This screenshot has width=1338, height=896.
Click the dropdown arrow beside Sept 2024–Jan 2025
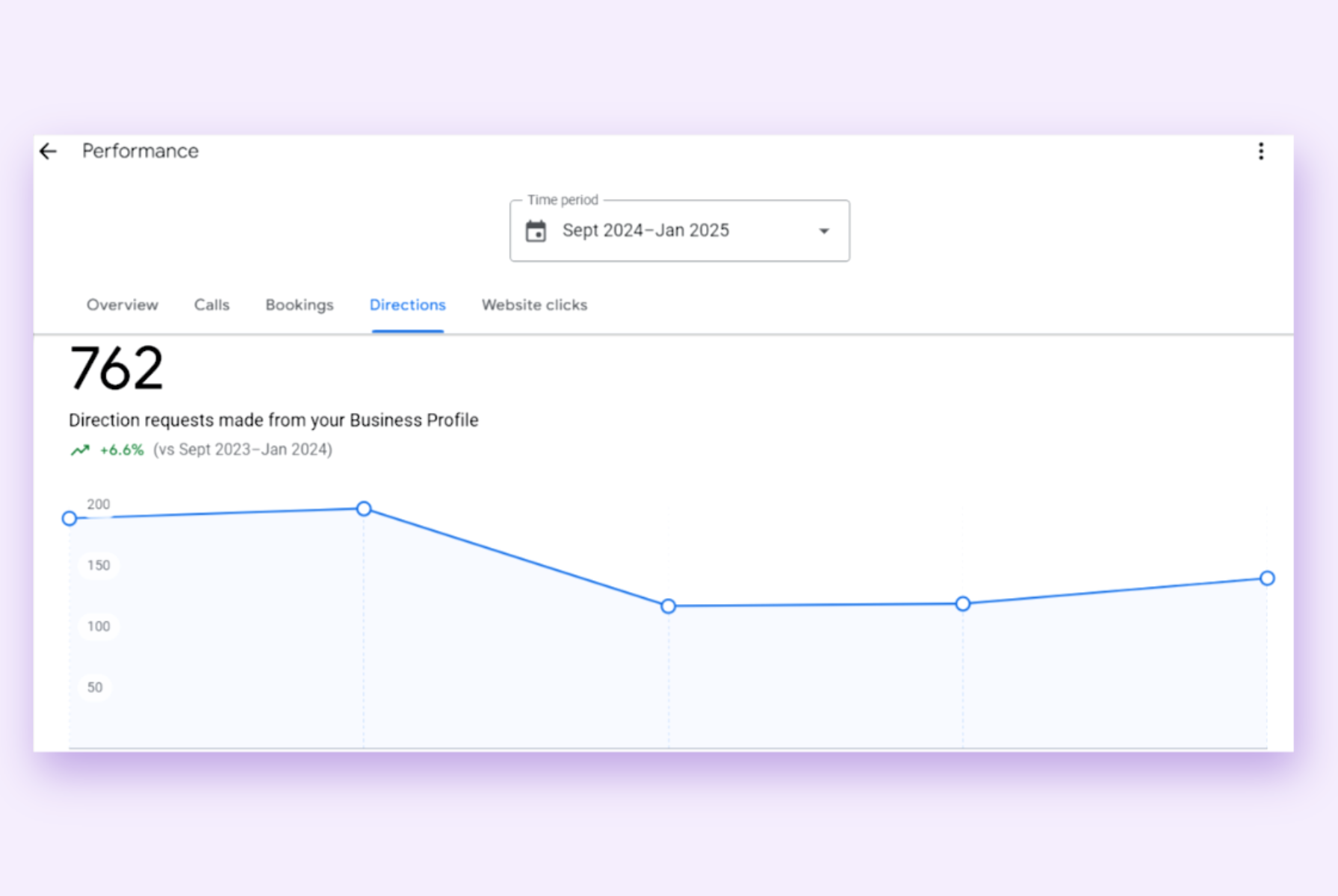(823, 231)
